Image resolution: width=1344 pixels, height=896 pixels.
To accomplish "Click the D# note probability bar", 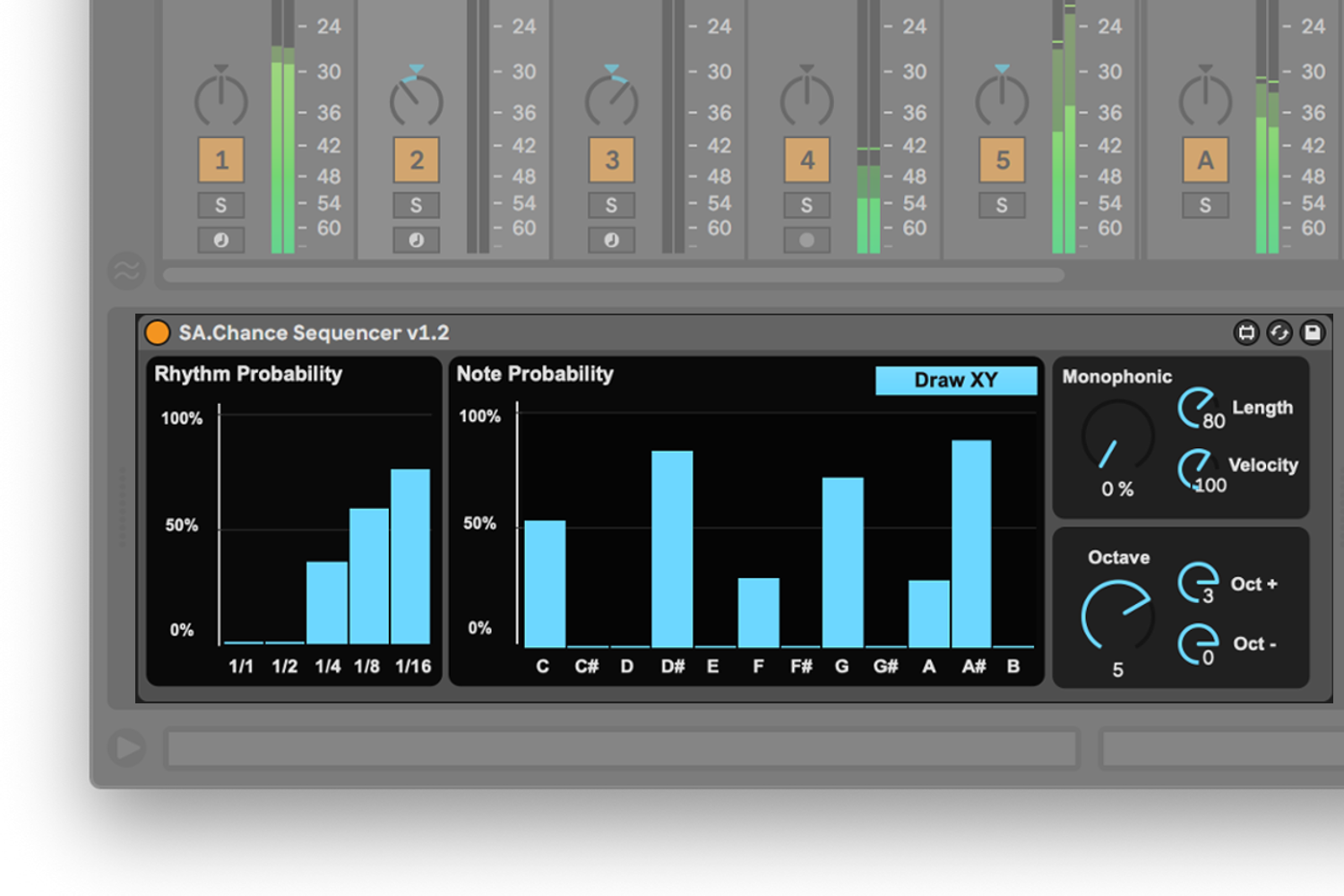I will pyautogui.click(x=672, y=549).
